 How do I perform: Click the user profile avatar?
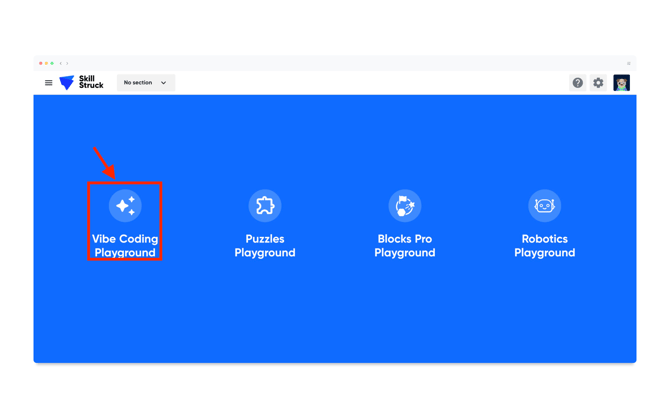621,82
